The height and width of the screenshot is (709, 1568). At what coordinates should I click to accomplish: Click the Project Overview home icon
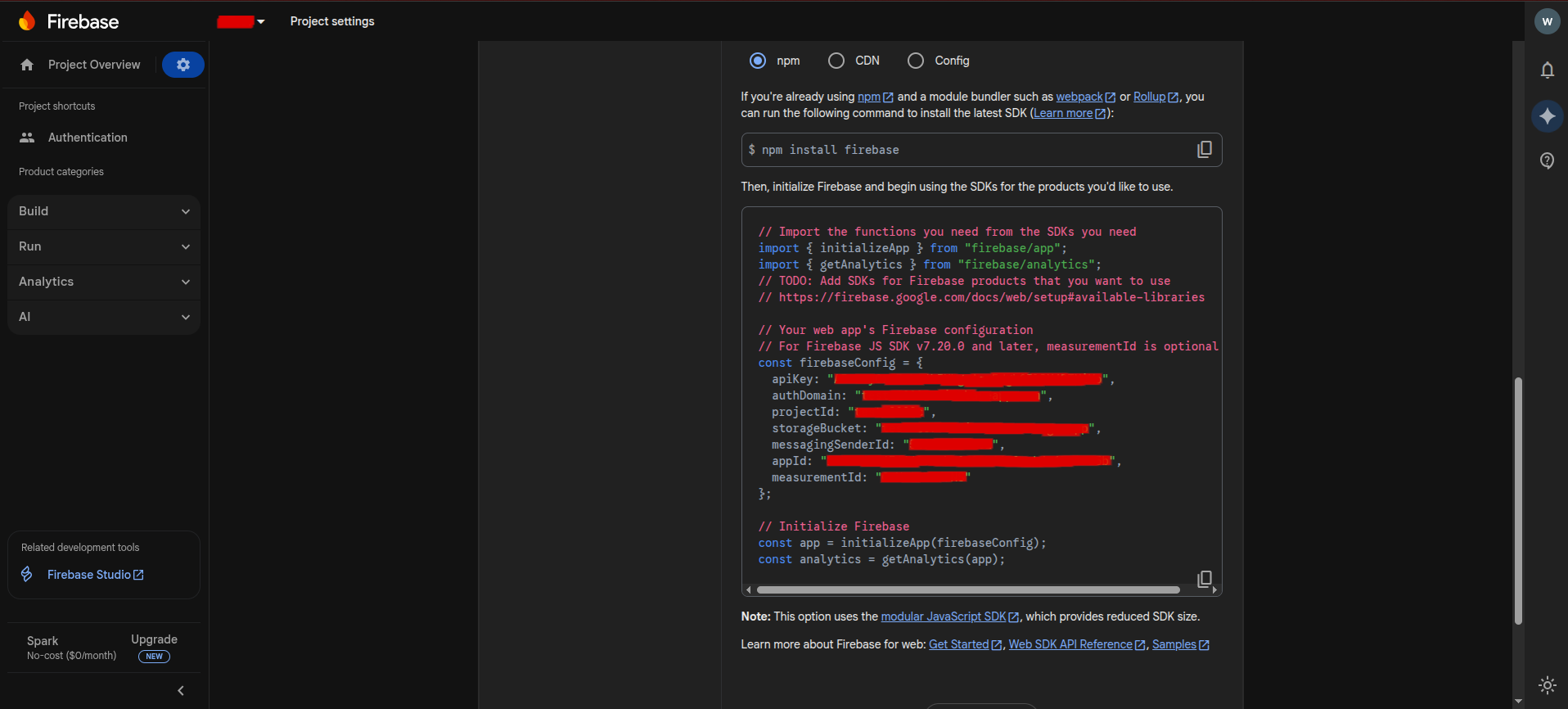pos(27,65)
